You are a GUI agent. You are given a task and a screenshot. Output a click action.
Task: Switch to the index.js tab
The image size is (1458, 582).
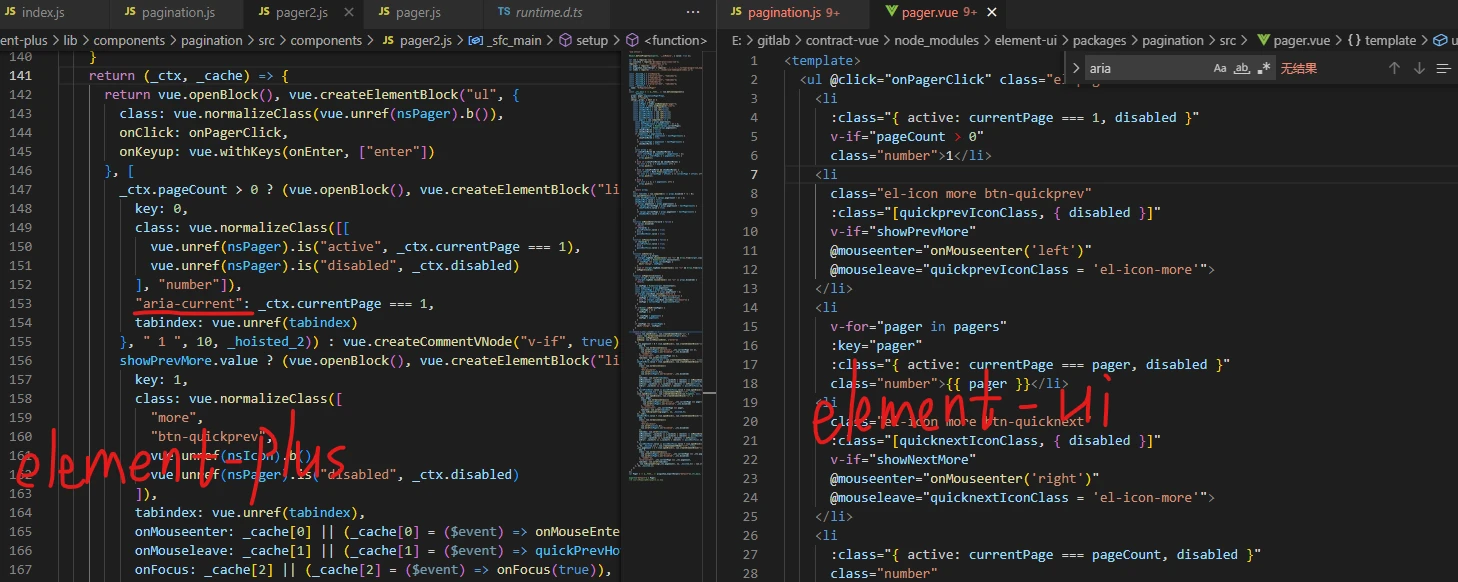coord(41,13)
